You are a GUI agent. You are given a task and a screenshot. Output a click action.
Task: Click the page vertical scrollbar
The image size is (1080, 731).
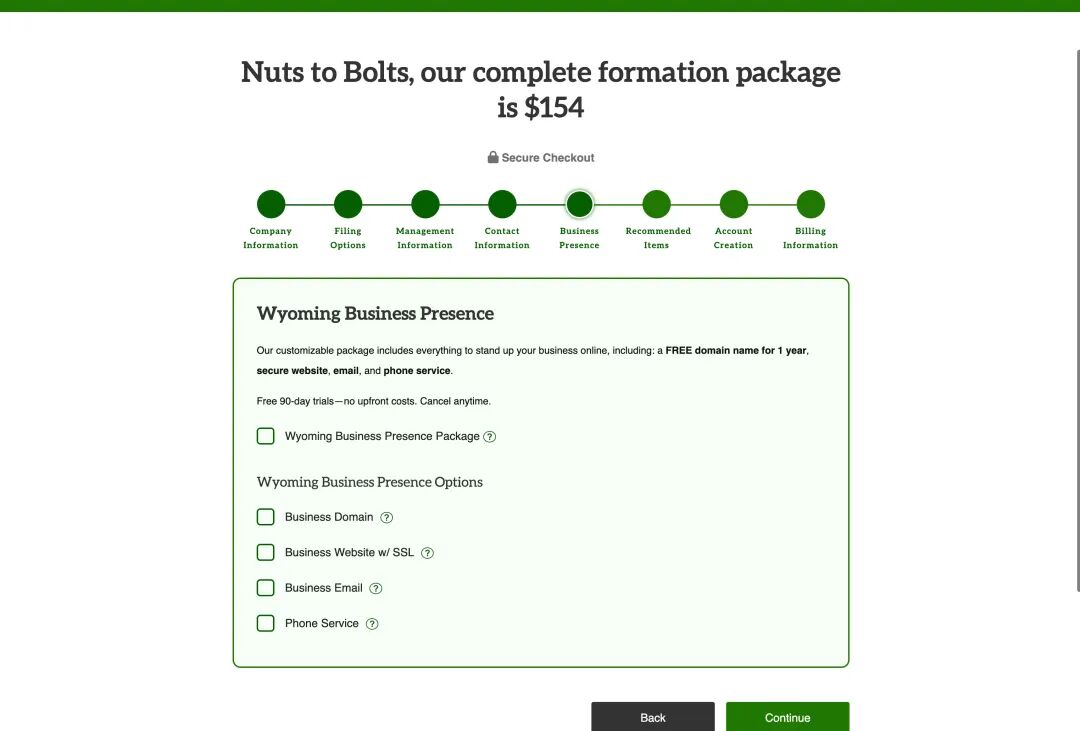(x=1076, y=320)
